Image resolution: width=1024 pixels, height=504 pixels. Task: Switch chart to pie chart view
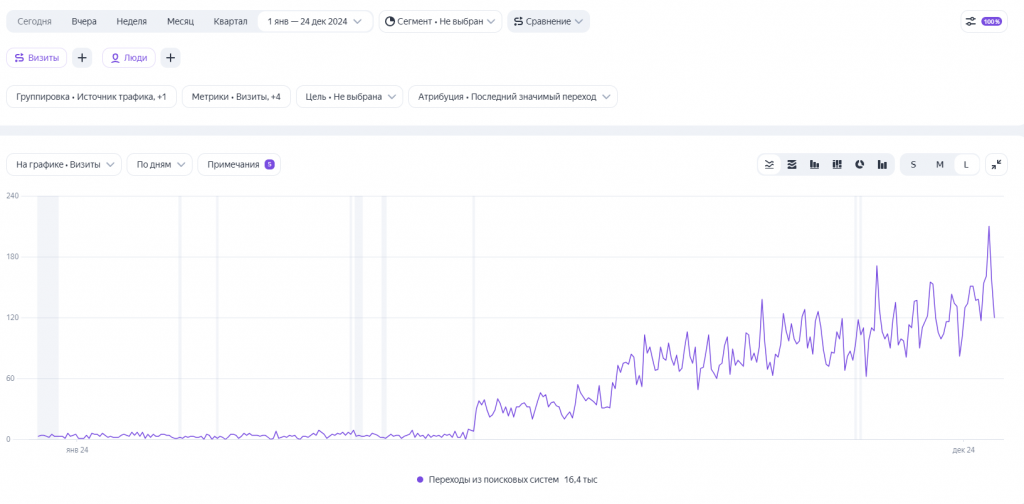click(859, 165)
